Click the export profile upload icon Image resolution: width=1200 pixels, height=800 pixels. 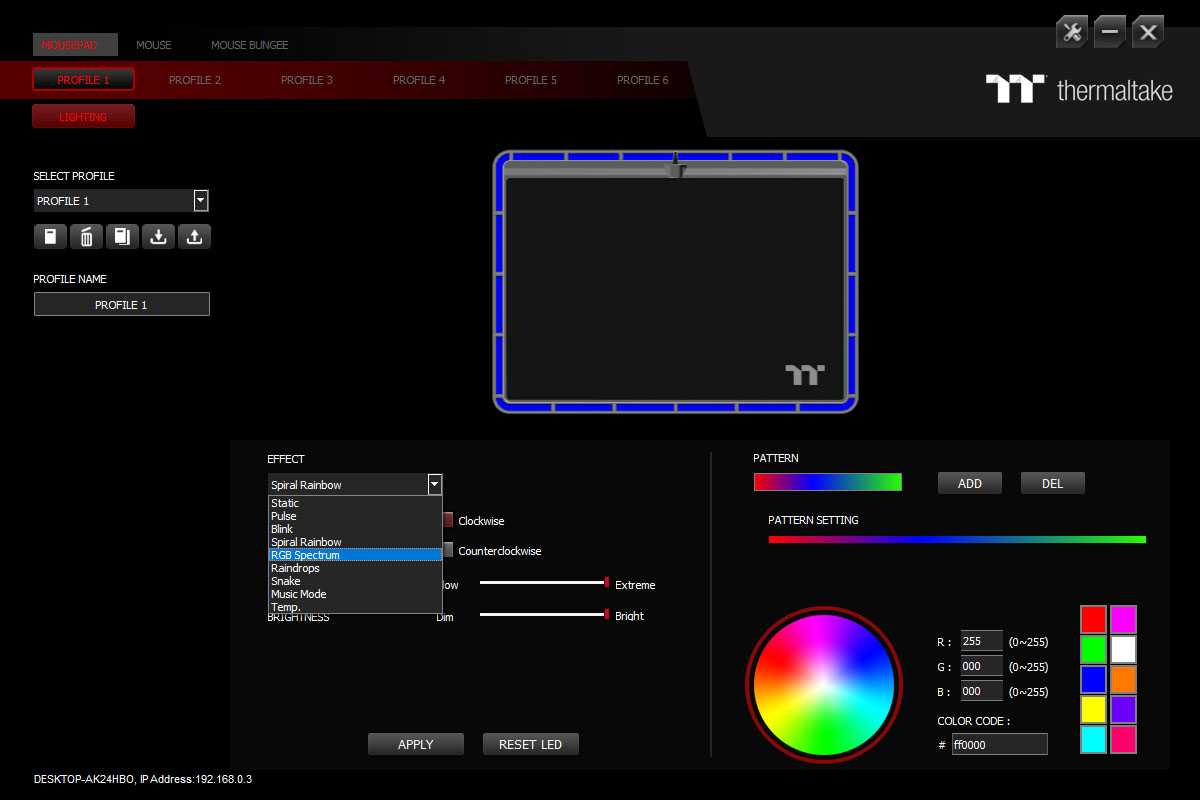pyautogui.click(x=194, y=237)
